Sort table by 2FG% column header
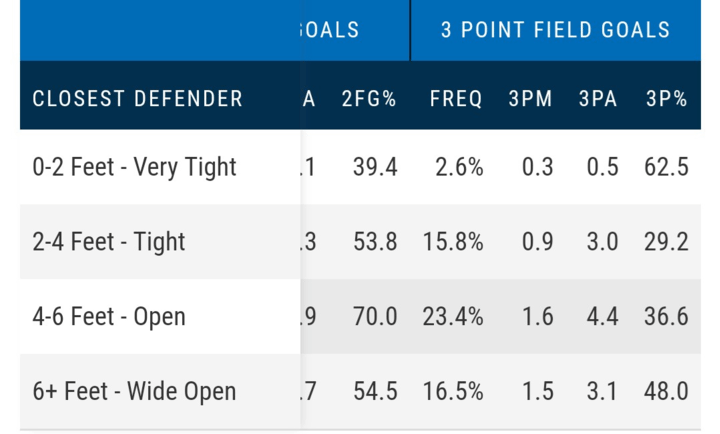 [369, 98]
